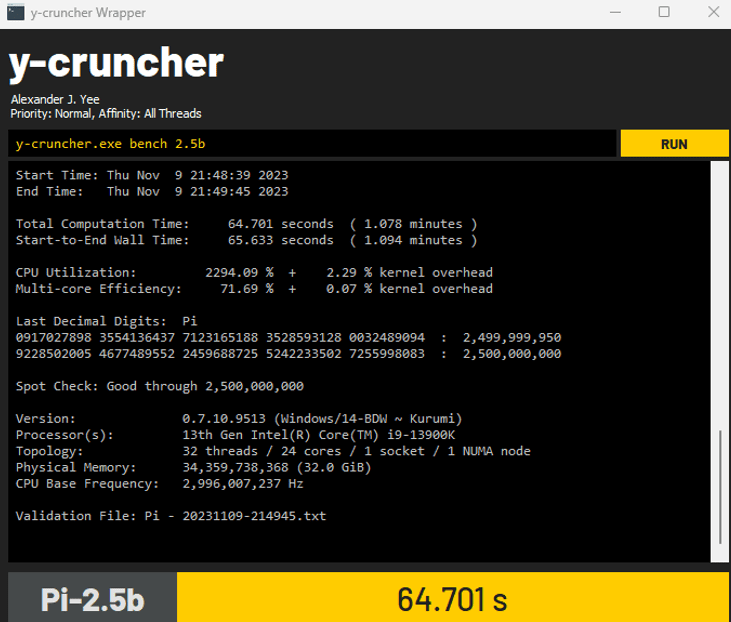Click the Last Decimal Digits: Pi line

tap(106, 321)
